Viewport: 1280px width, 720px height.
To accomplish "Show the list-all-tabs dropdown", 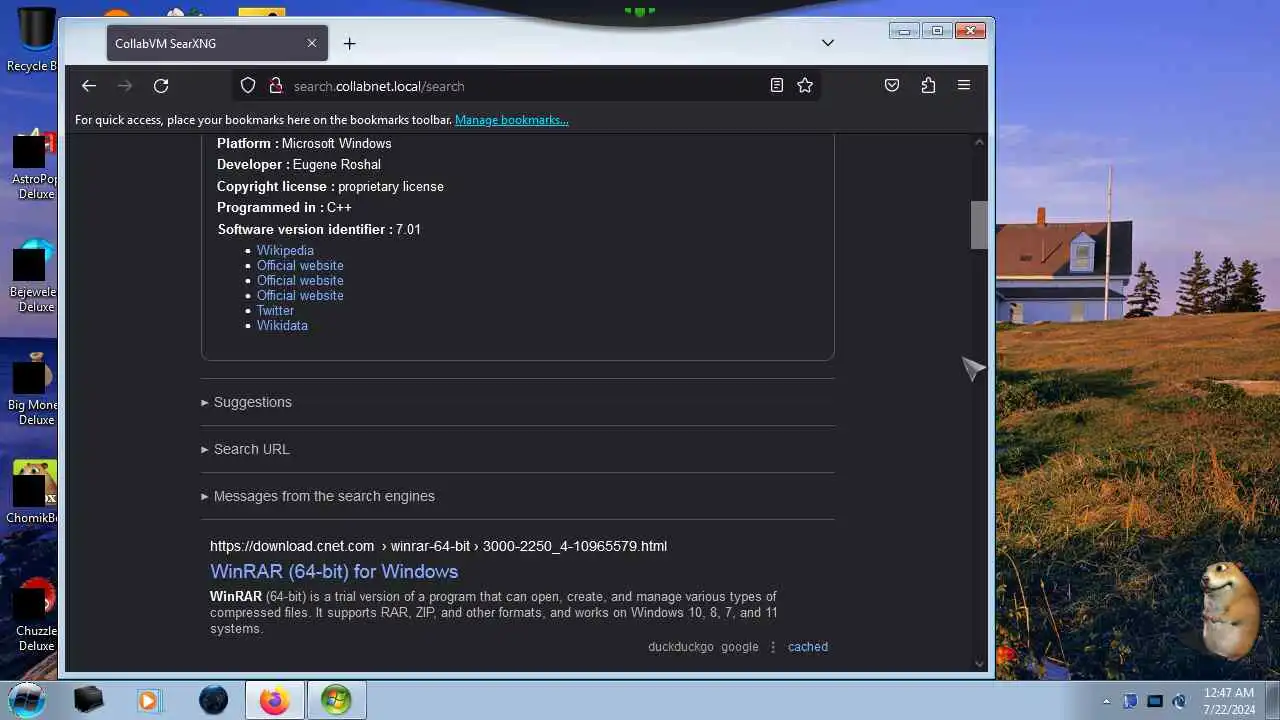I will tap(828, 43).
